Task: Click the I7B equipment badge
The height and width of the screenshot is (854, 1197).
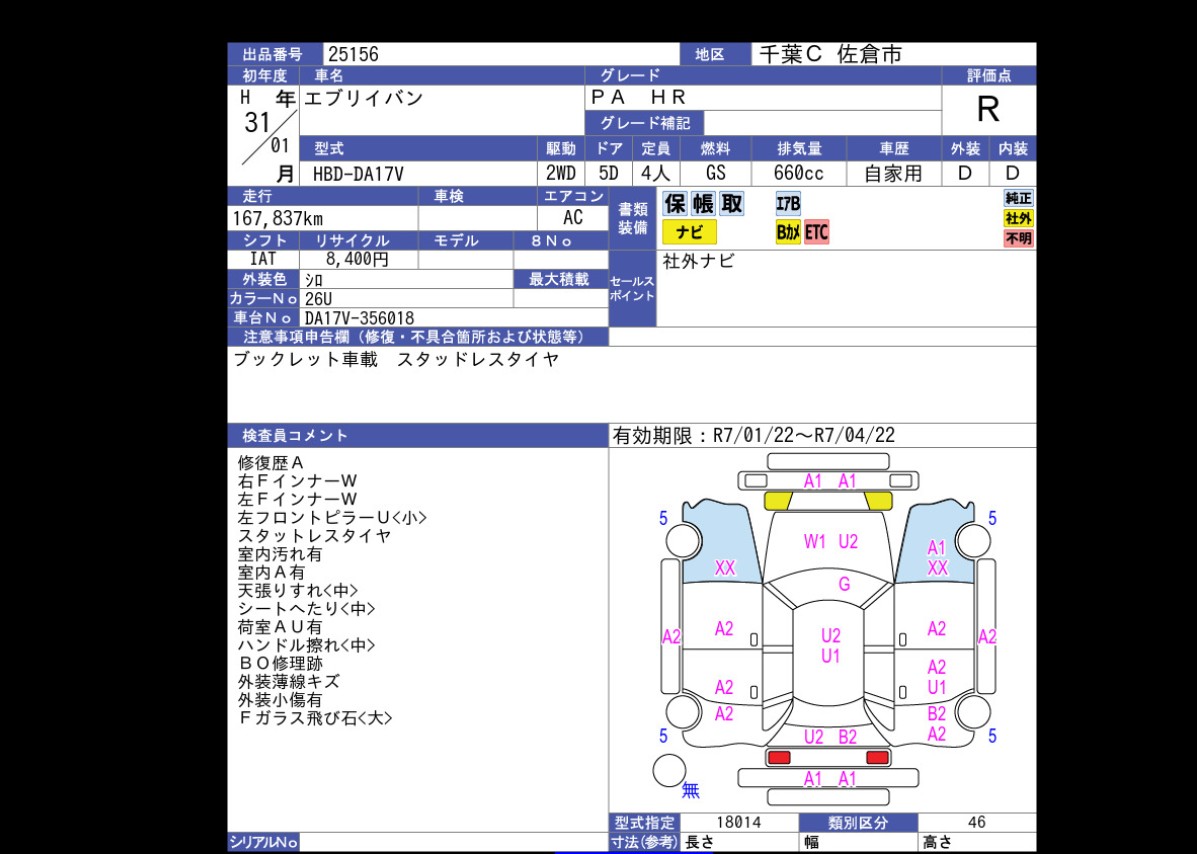Action: click(788, 204)
